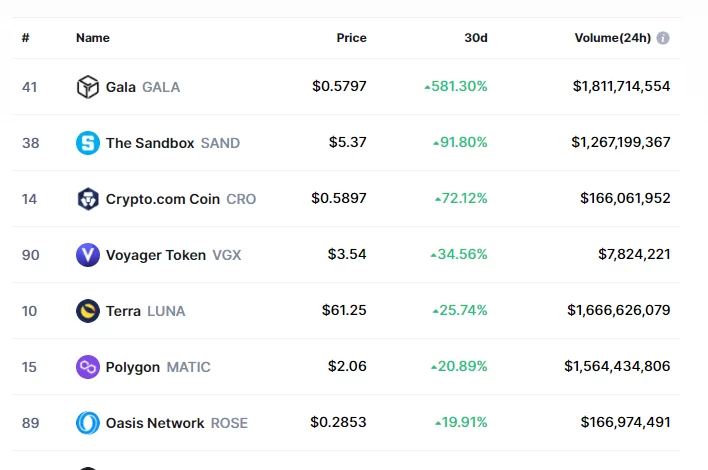Click The Sandbox blue S icon
This screenshot has width=708, height=470.
click(88, 143)
